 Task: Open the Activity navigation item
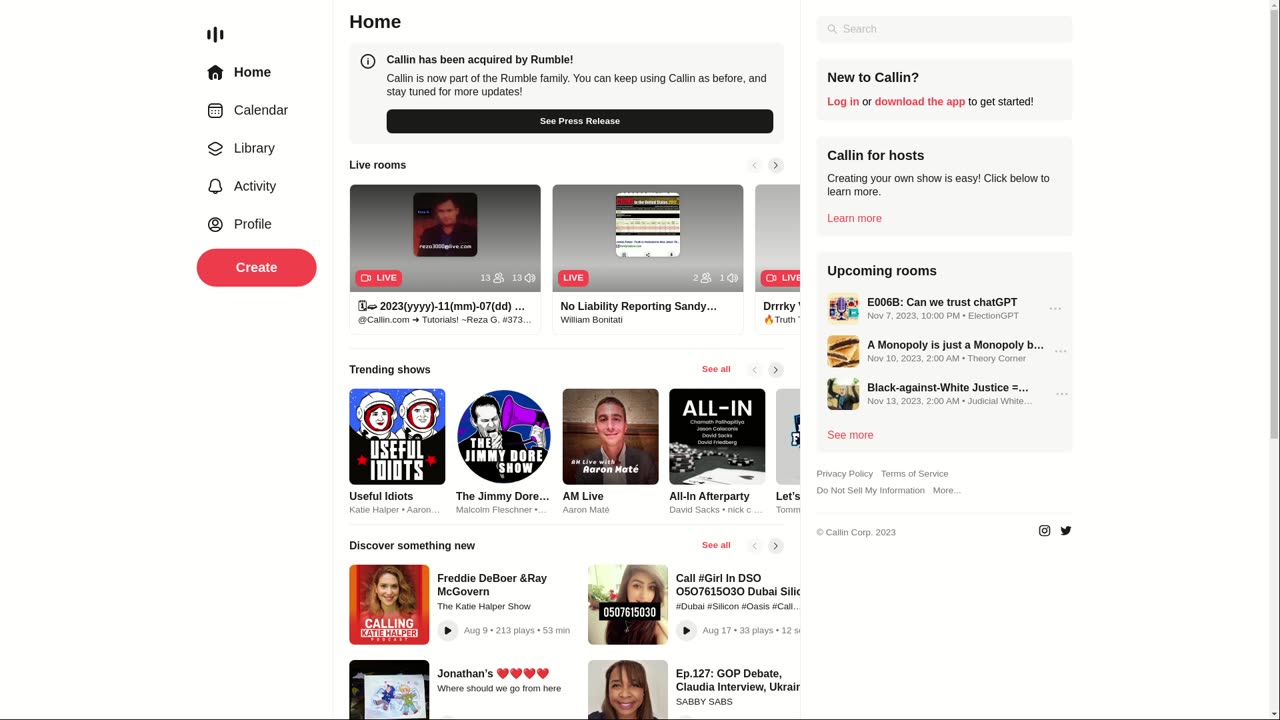pos(242,186)
